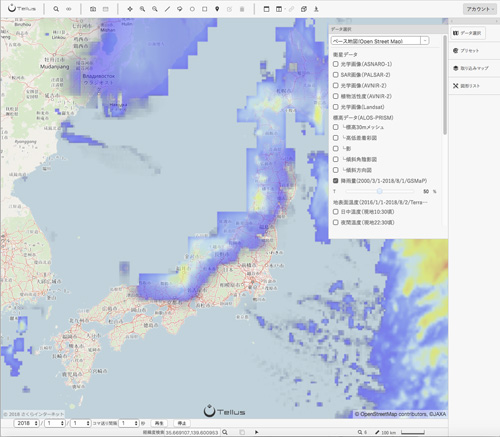The height and width of the screenshot is (437, 500).
Task: Click the download icon in toolbar
Action: click(316, 9)
